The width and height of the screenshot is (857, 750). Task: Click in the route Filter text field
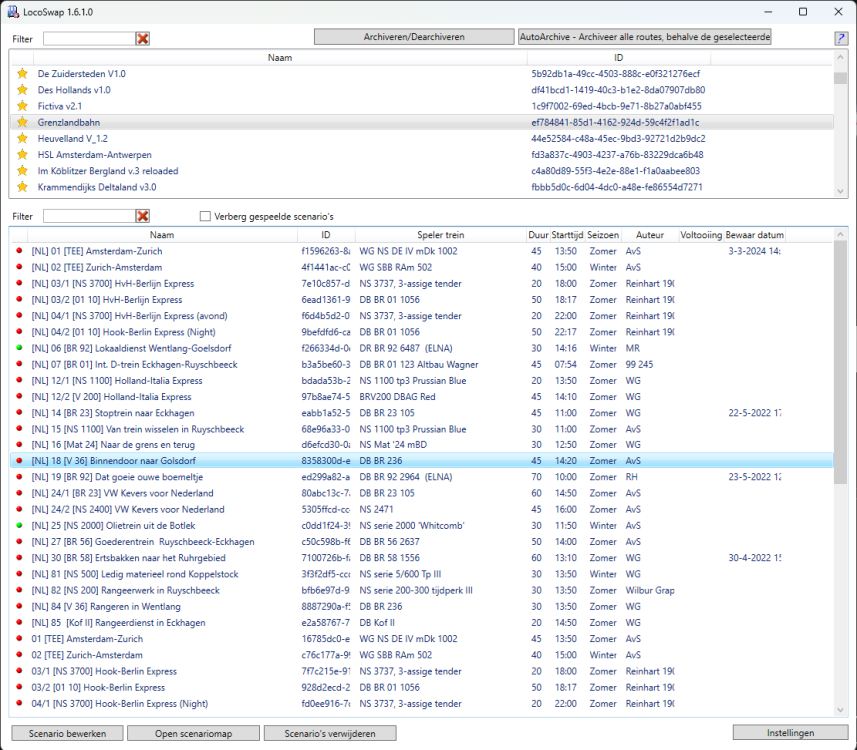(x=88, y=38)
